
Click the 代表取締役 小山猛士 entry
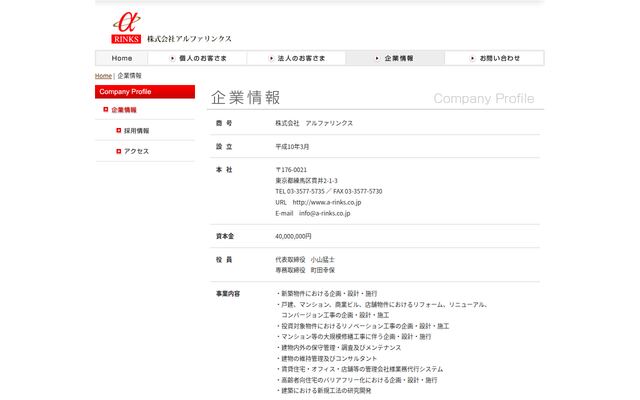(305, 260)
